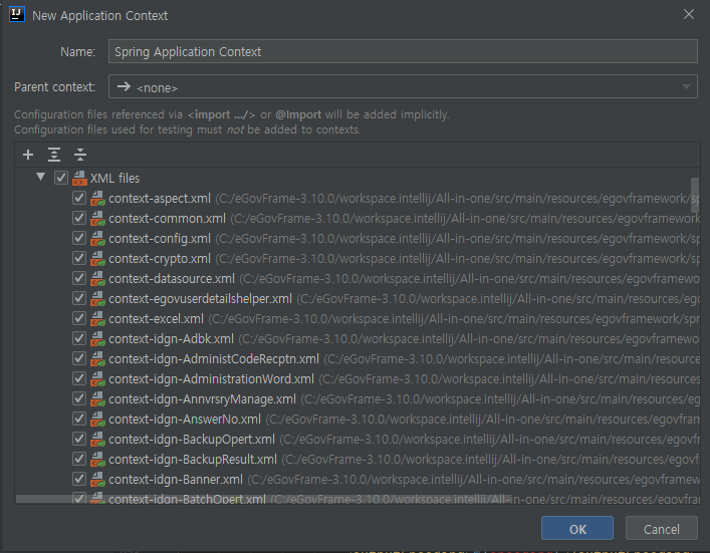Click the context-excel.xml file icon
Screen dimensions: 710x553
point(97,318)
